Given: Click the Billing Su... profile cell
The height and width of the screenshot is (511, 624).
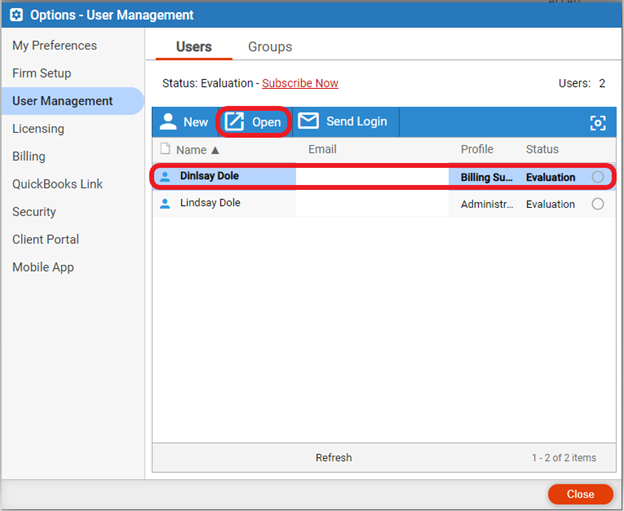Looking at the screenshot, I should tap(486, 177).
